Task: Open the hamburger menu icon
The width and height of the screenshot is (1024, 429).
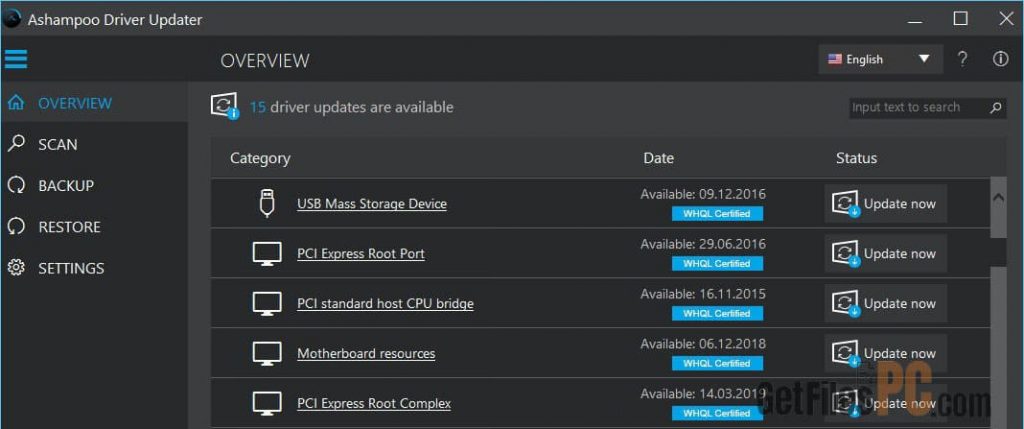Action: (x=16, y=59)
